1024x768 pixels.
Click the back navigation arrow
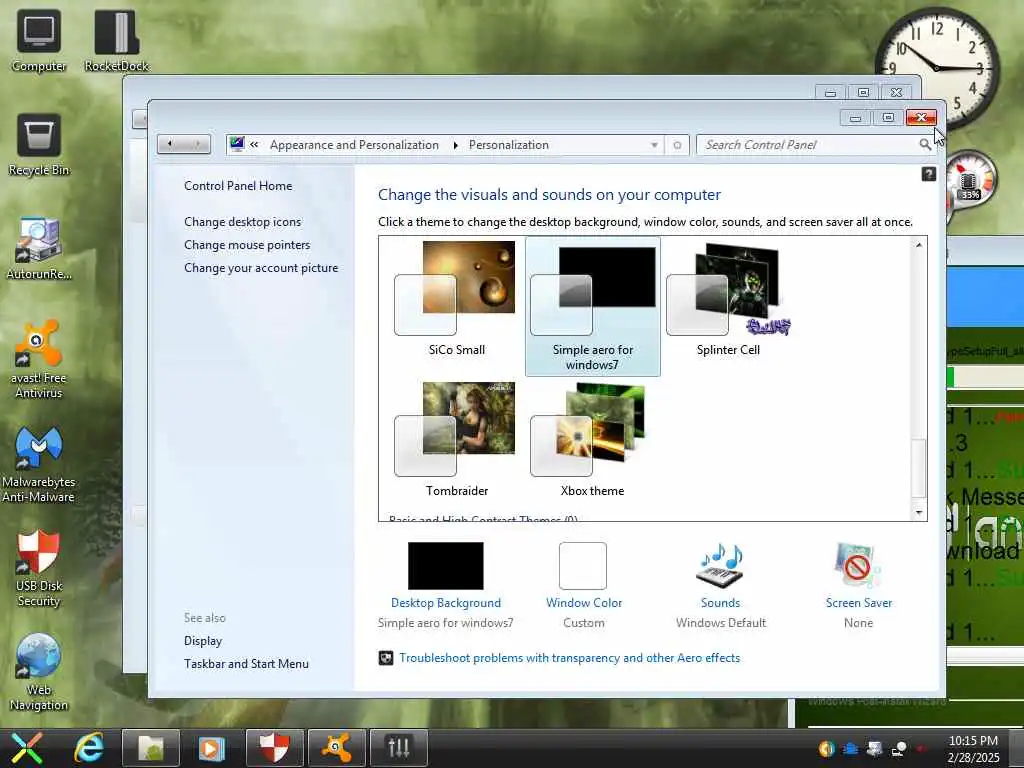tap(170, 144)
